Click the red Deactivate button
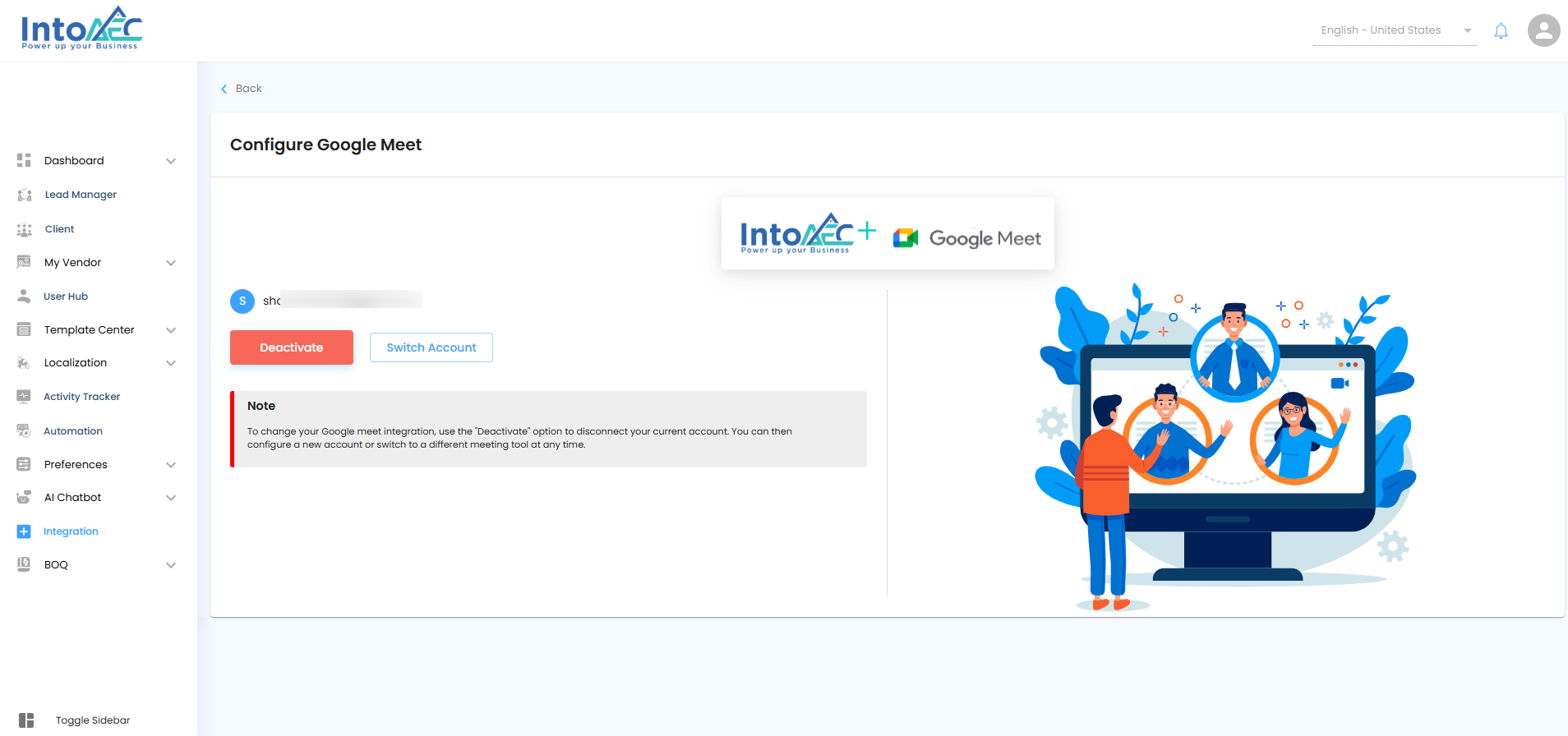Image resolution: width=1568 pixels, height=736 pixels. 292,347
